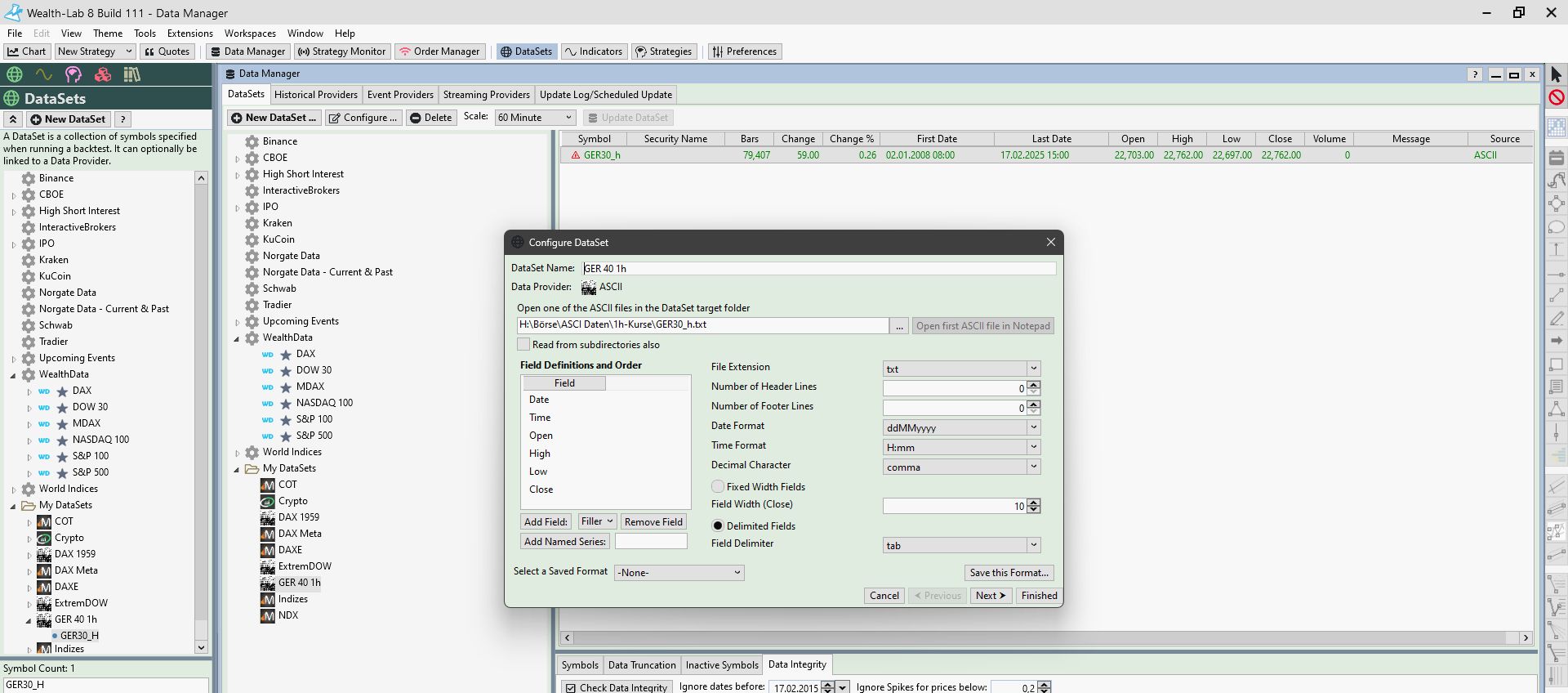Click the DataSet Name input field

(x=818, y=268)
